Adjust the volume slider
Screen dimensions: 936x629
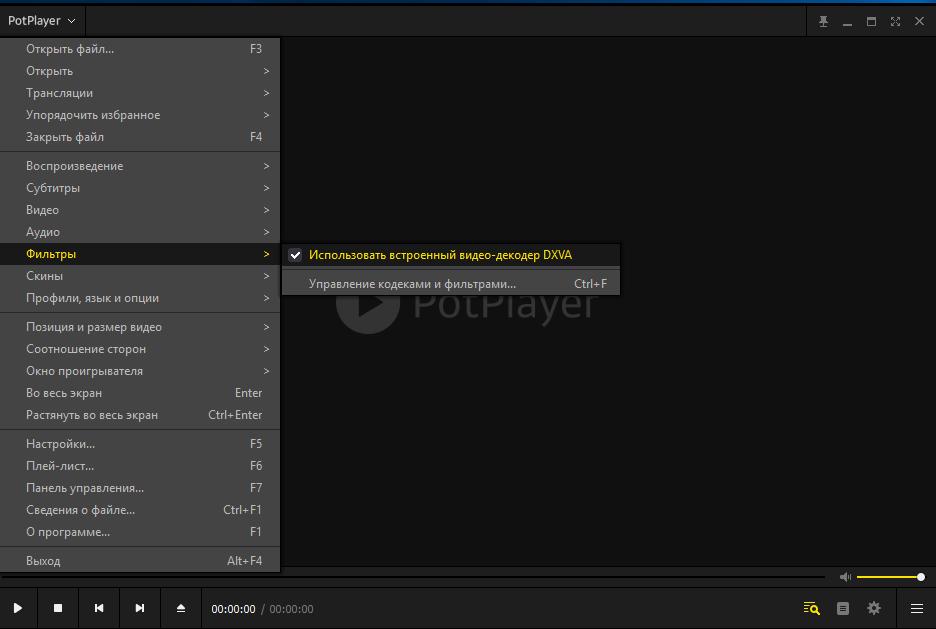click(x=889, y=577)
